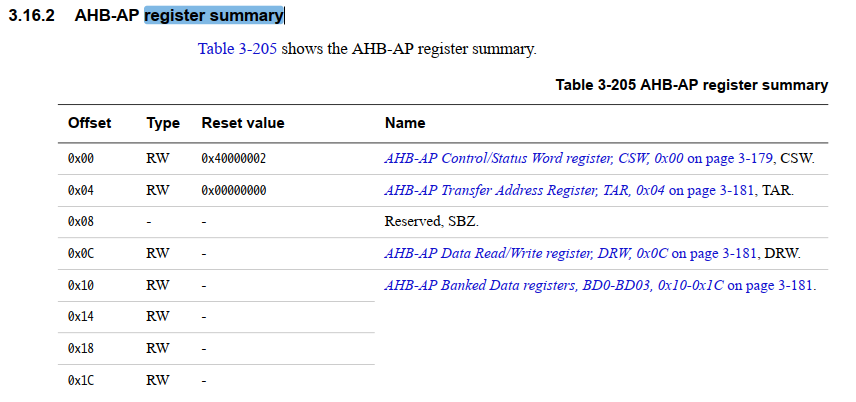Click the 0x1C offset cell
856x402 pixels.
80,381
